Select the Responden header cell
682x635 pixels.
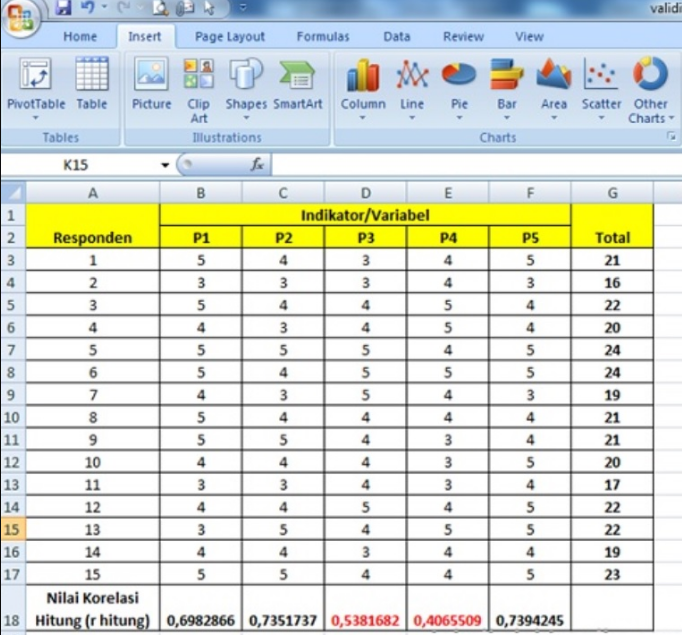pos(93,227)
